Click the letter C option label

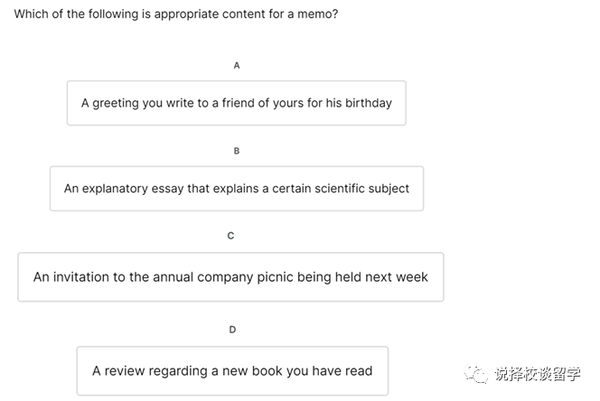coord(231,236)
